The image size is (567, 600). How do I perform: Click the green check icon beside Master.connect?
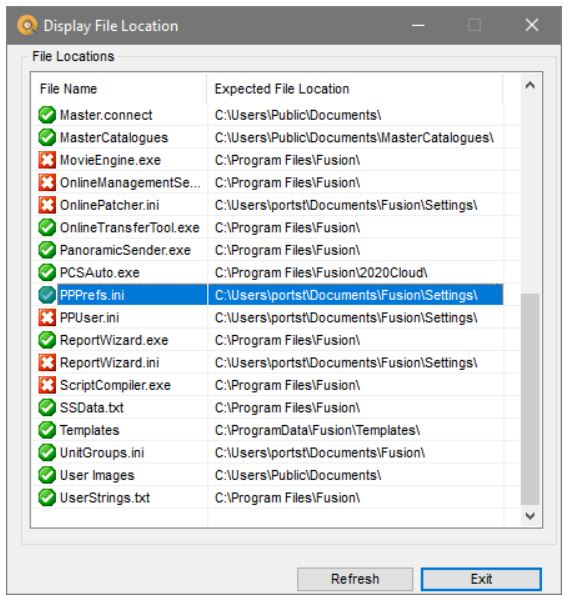[47, 115]
